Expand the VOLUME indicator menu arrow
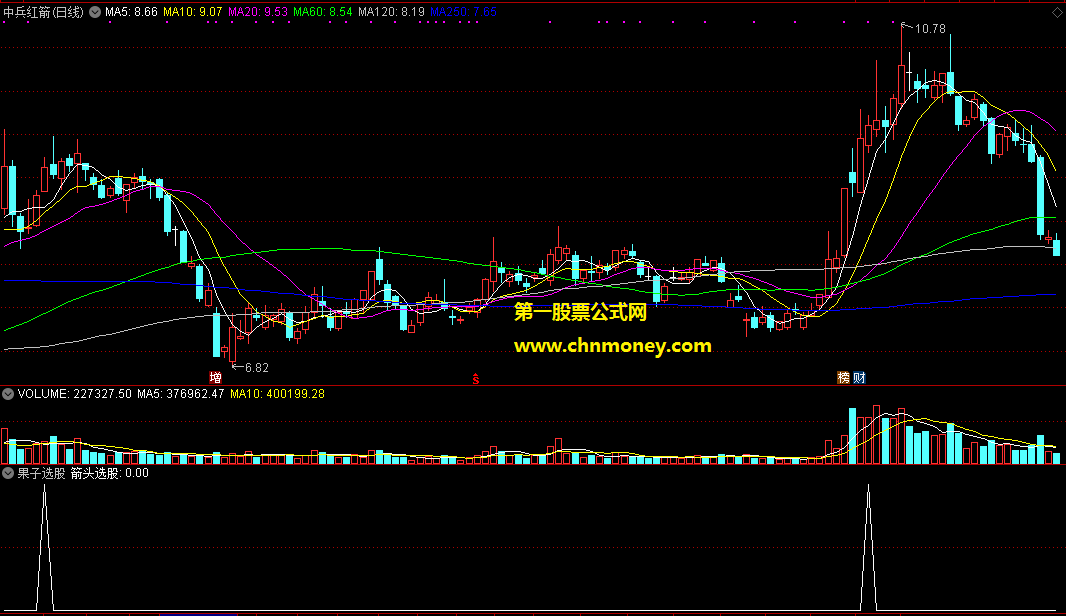The height and width of the screenshot is (616, 1066). (x=8, y=394)
